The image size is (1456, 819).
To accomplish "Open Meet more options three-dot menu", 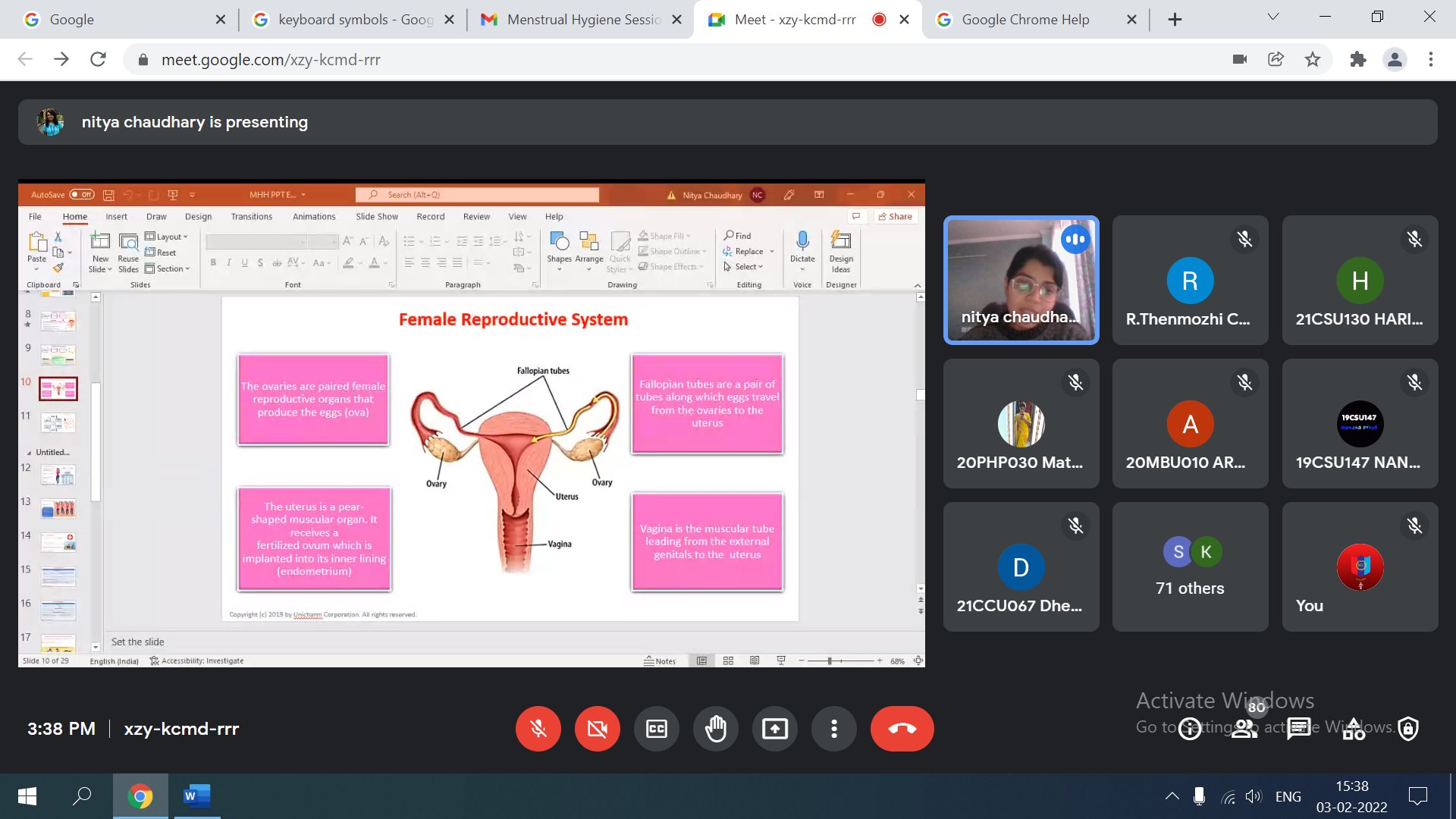I will point(834,729).
